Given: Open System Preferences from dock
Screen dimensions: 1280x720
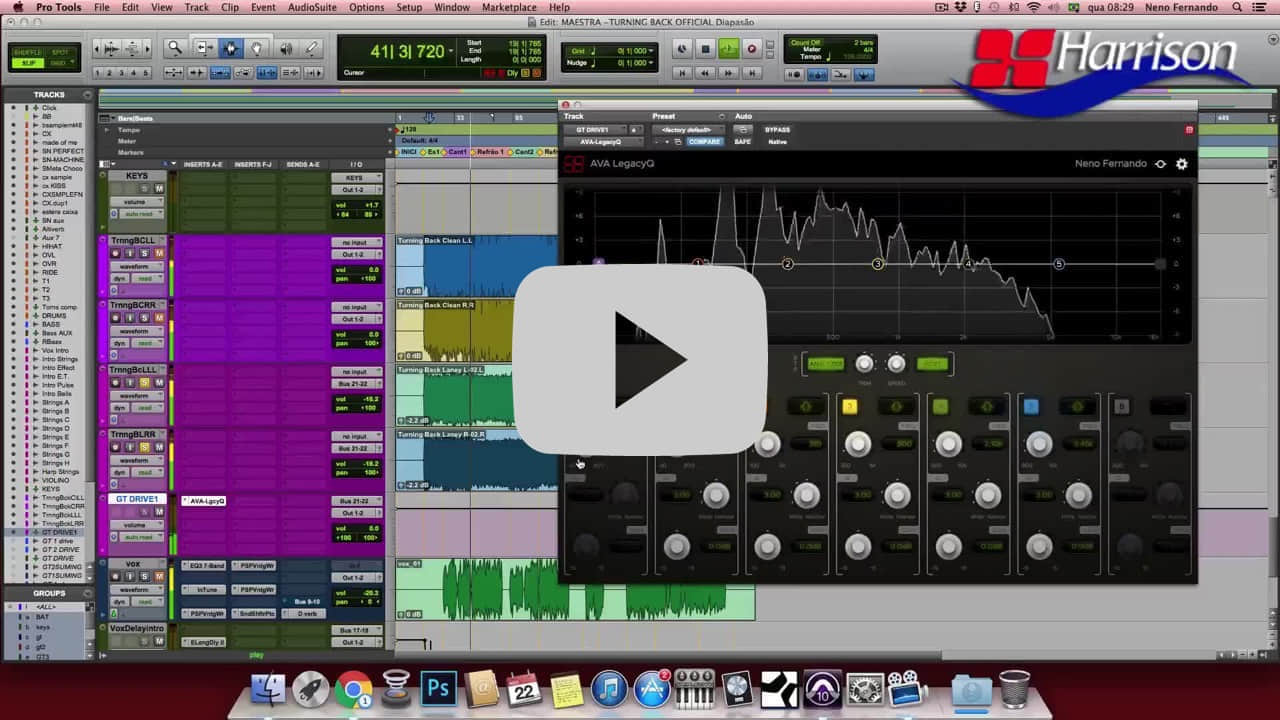Looking at the screenshot, I should [x=864, y=689].
